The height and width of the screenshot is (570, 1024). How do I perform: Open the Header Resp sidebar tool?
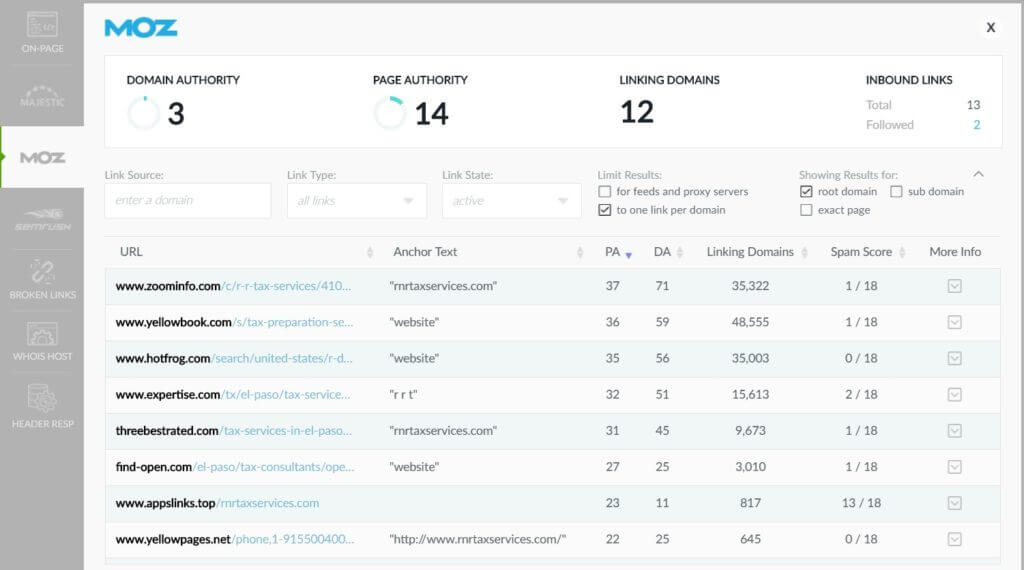click(x=42, y=405)
